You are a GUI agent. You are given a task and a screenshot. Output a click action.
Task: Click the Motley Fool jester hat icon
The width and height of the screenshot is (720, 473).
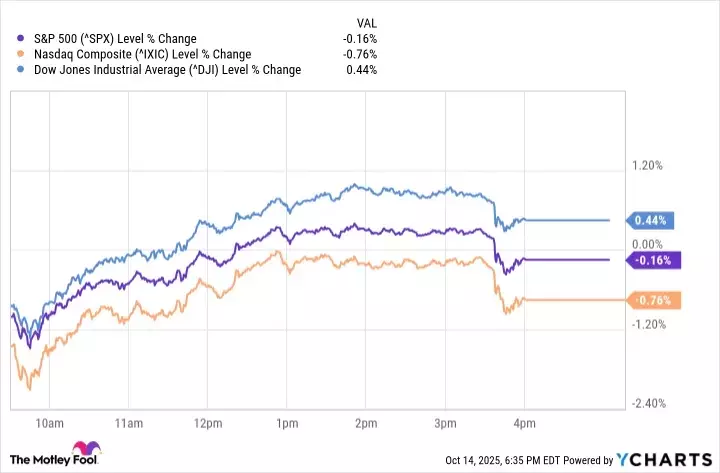pos(81,453)
